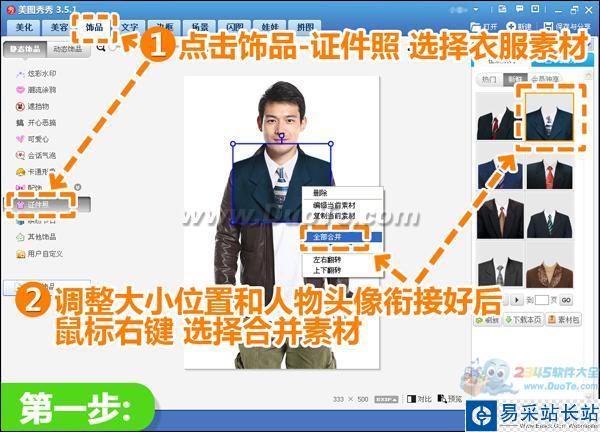600x432 pixels.
Task: Go to the next page of materials
Action: [x=517, y=300]
